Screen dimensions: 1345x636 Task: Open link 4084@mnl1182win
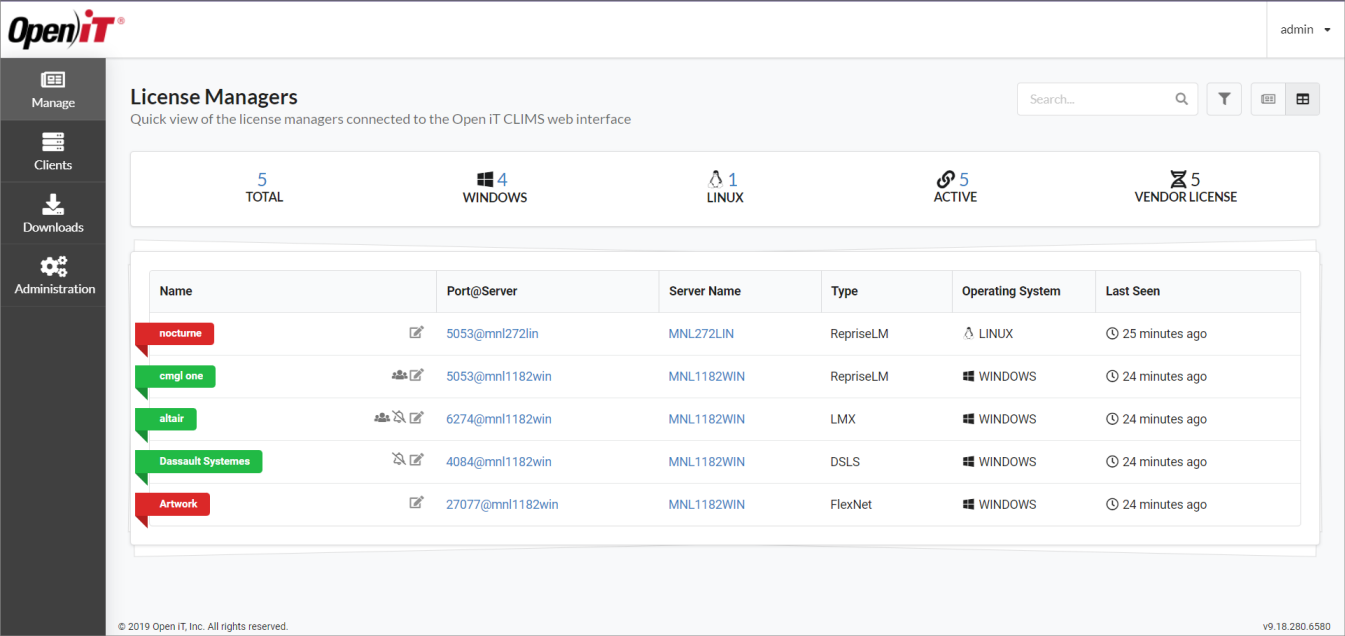pos(499,462)
